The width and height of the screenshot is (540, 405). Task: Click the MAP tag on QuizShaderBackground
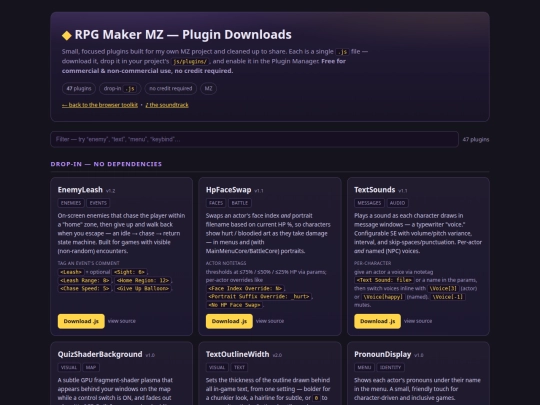[x=91, y=367]
